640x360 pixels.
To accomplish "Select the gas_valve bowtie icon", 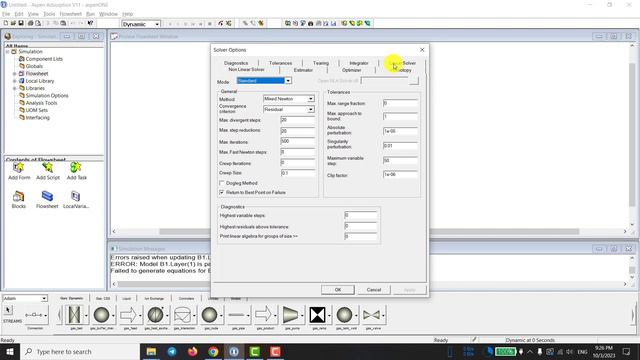I will pyautogui.click(x=371, y=315).
